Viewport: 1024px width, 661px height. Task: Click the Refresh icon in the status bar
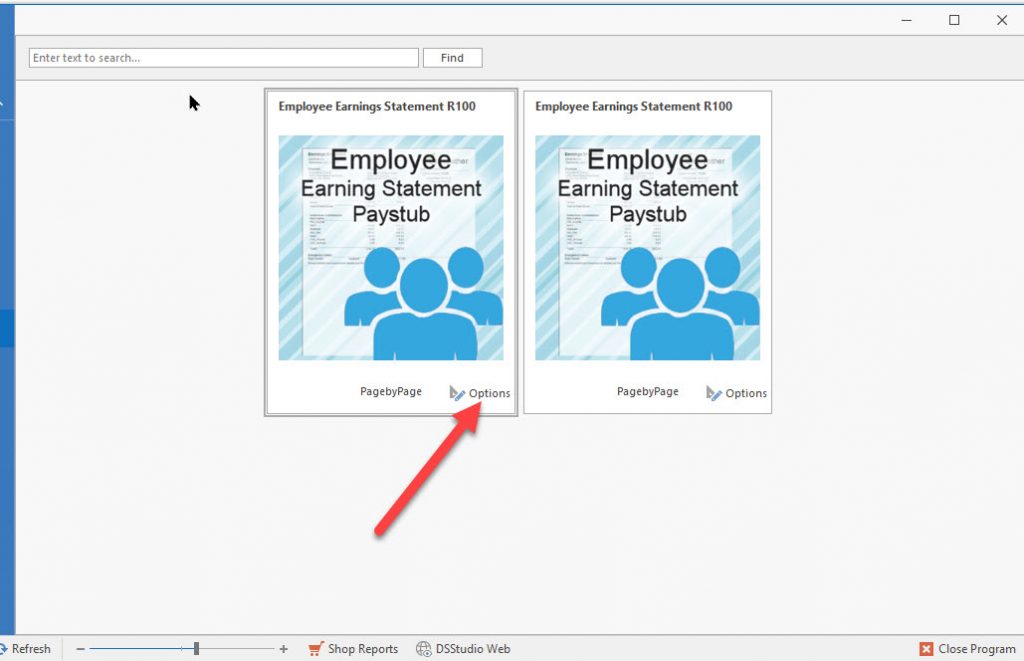point(4,649)
